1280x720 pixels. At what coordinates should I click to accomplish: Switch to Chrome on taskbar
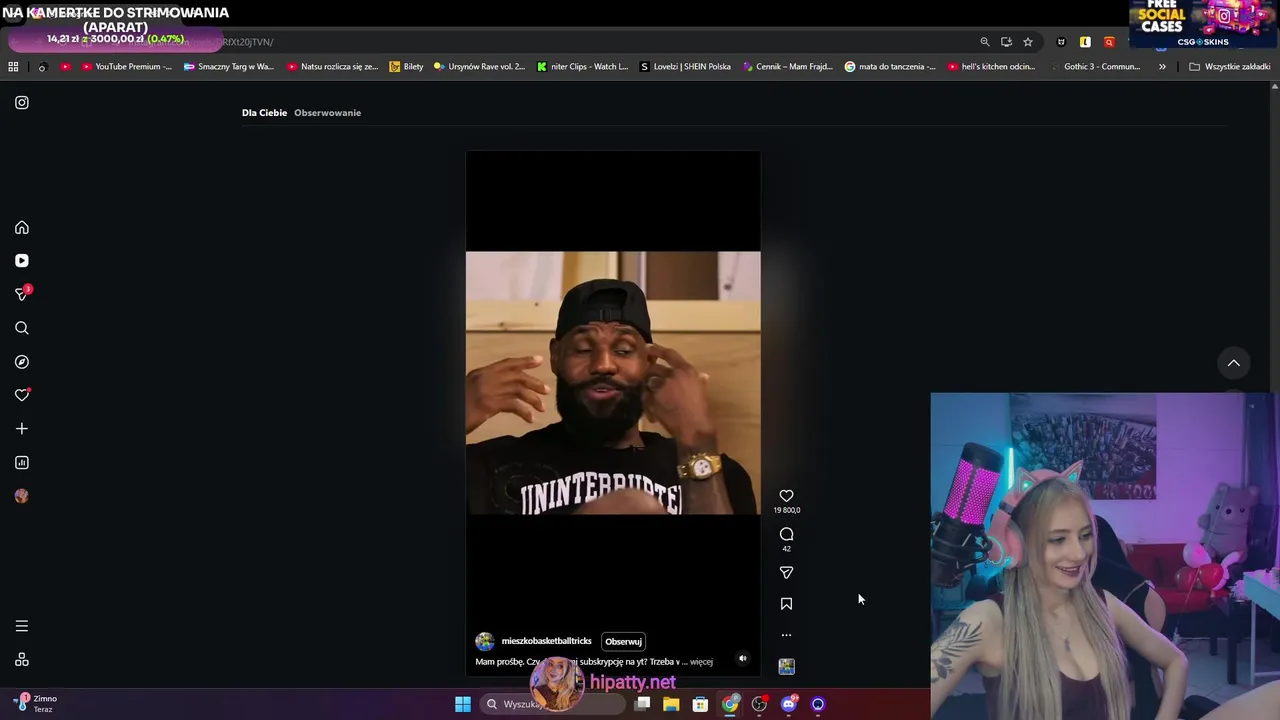pos(730,704)
